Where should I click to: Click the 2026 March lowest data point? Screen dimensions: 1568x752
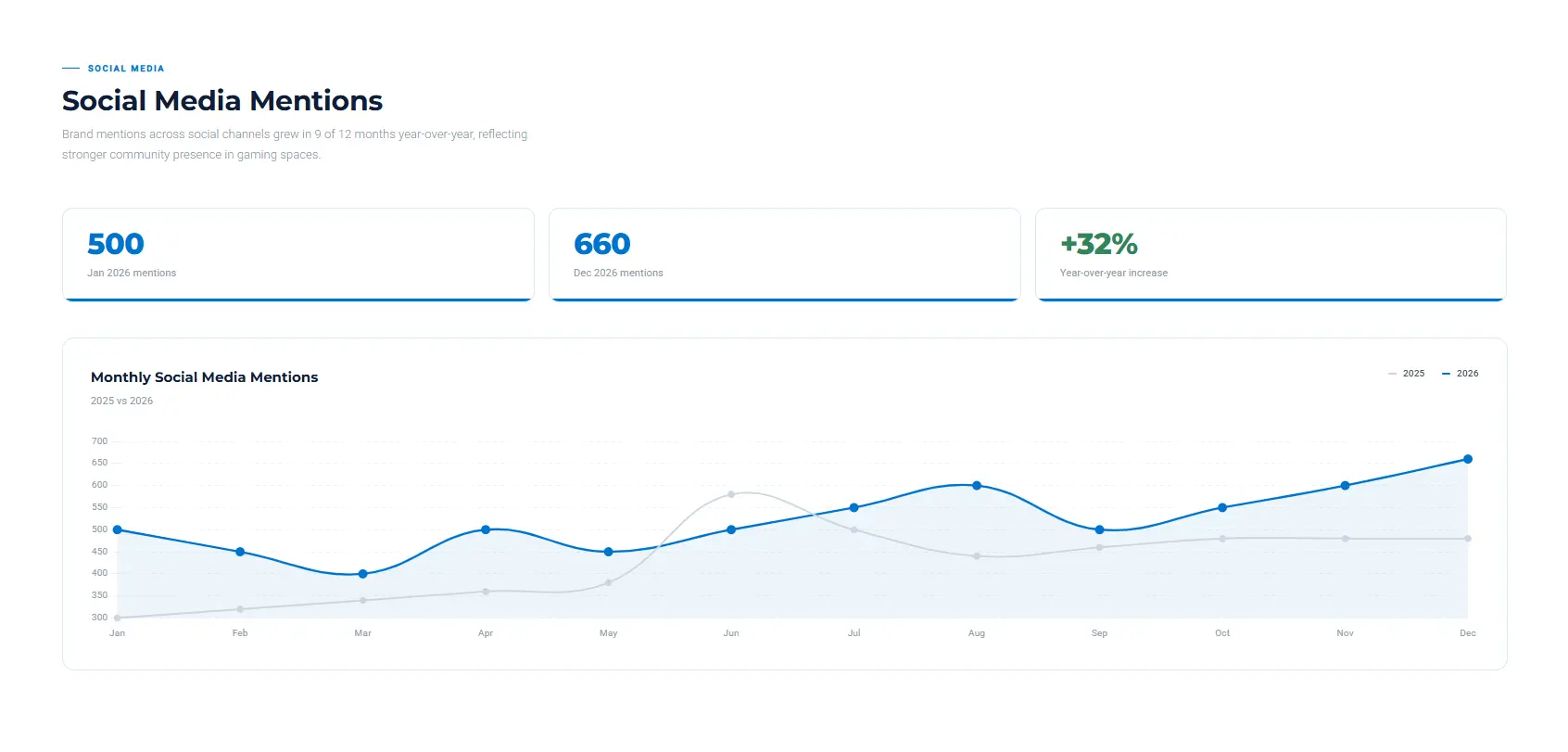pos(362,574)
